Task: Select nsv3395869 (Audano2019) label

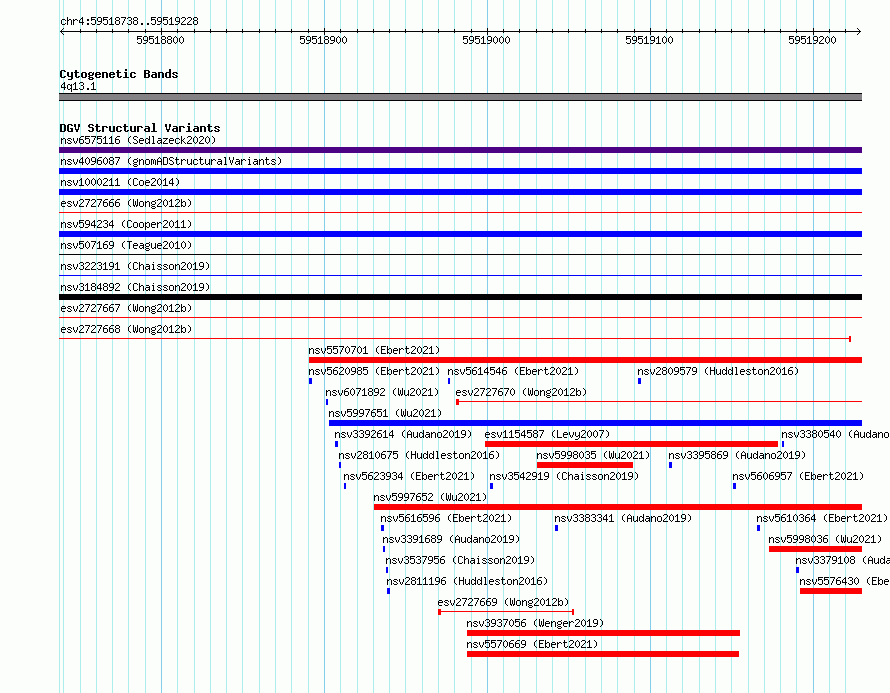Action: click(737, 455)
